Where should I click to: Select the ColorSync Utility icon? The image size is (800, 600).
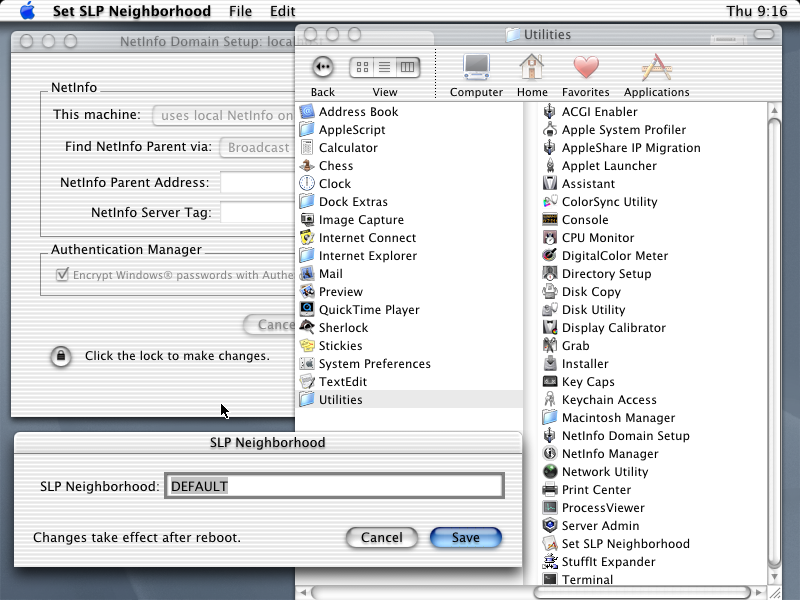coord(549,201)
